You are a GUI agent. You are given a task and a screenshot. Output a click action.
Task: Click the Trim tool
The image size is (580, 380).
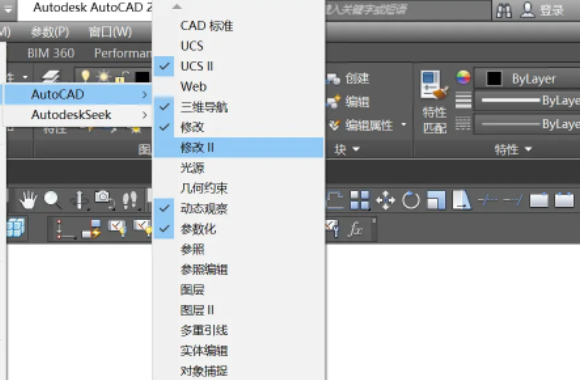488,200
